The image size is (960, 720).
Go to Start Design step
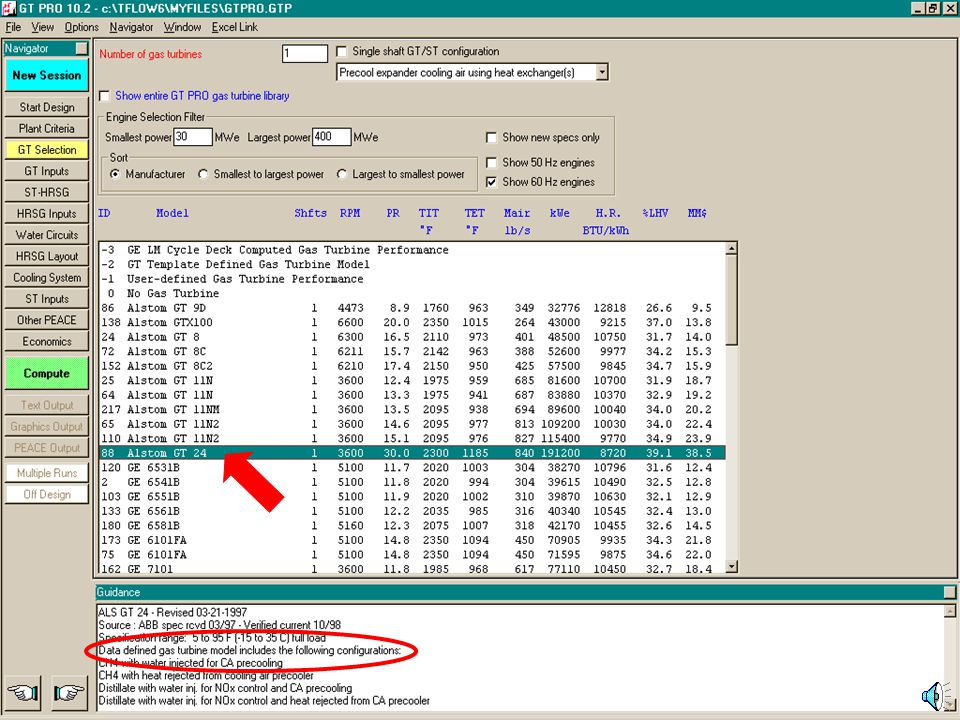pyautogui.click(x=47, y=107)
